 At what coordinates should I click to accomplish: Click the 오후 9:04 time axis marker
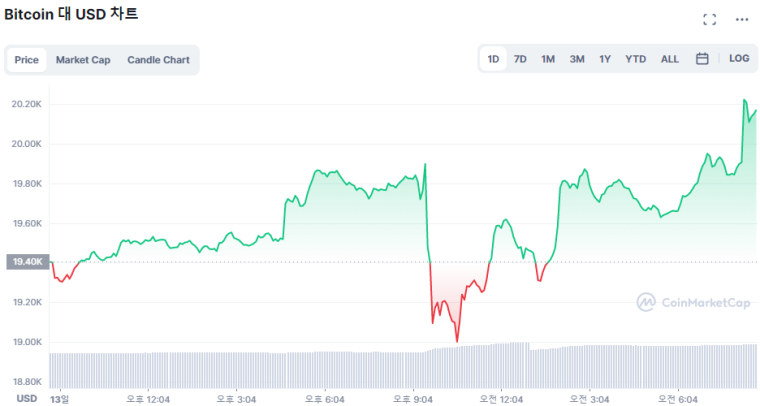[x=412, y=398]
